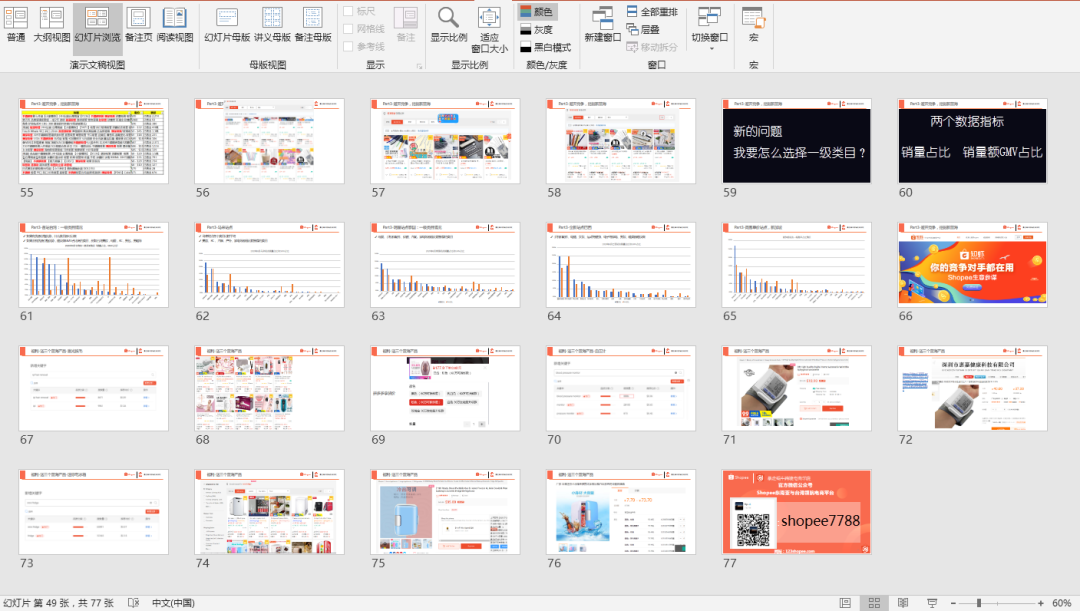
Task: Select slide 55 thumbnail
Action: tap(94, 141)
